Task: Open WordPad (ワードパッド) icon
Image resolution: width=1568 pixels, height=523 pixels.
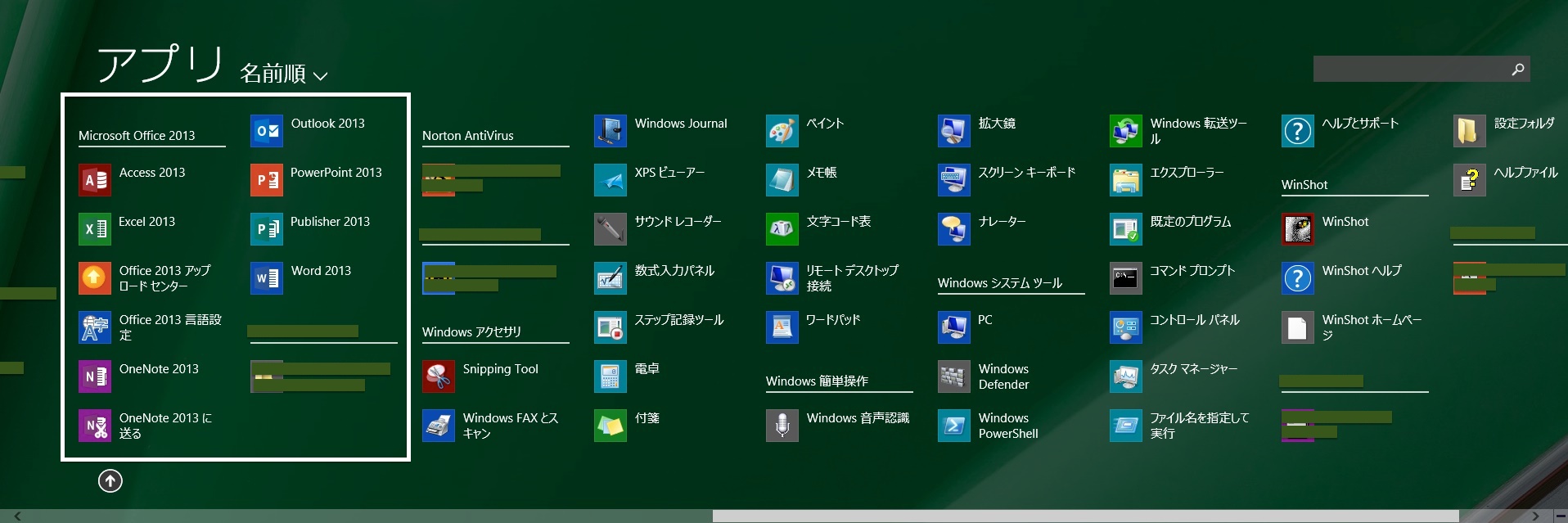Action: (782, 327)
